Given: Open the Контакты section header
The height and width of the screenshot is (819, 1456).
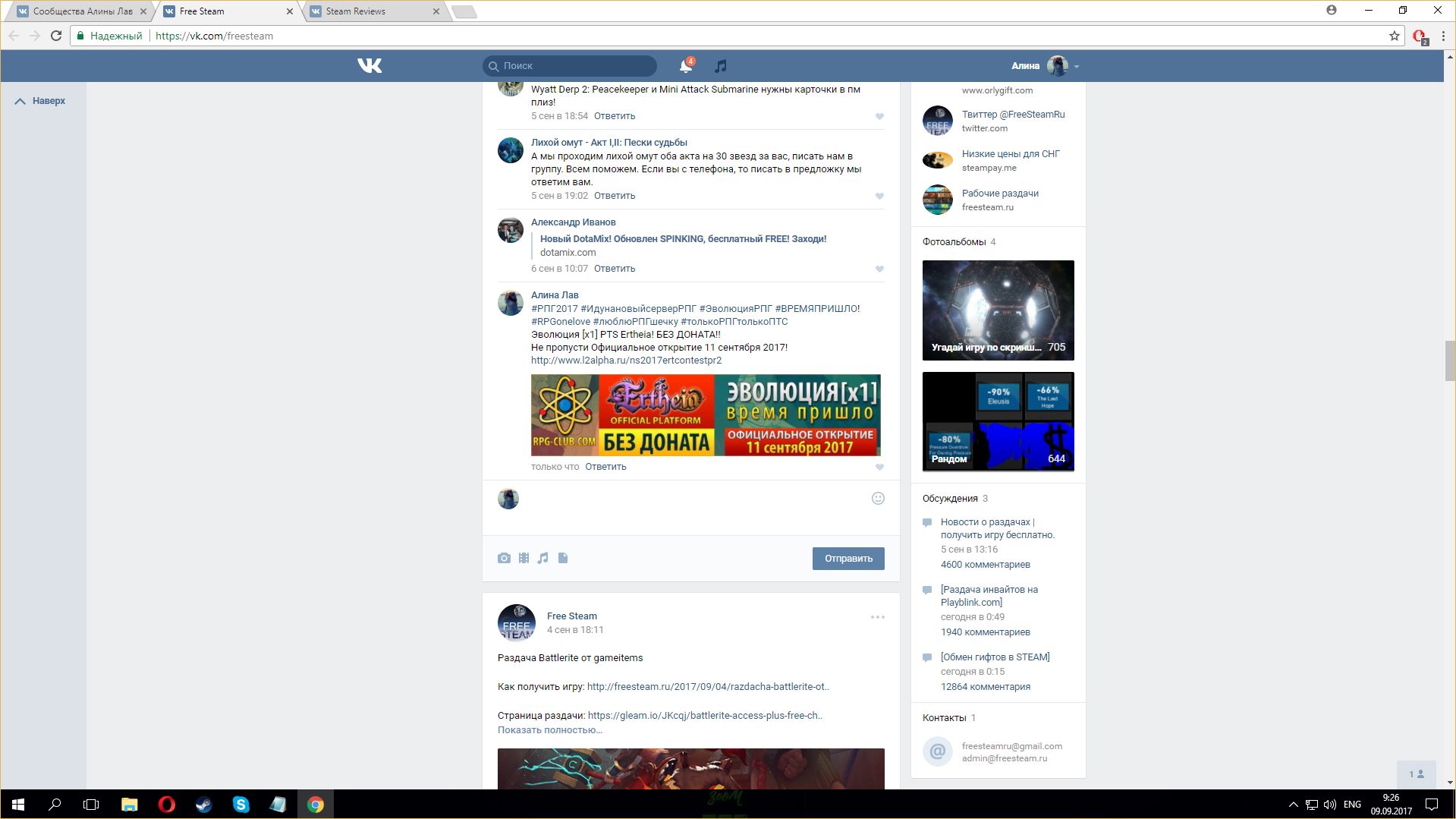Looking at the screenshot, I should tap(949, 718).
